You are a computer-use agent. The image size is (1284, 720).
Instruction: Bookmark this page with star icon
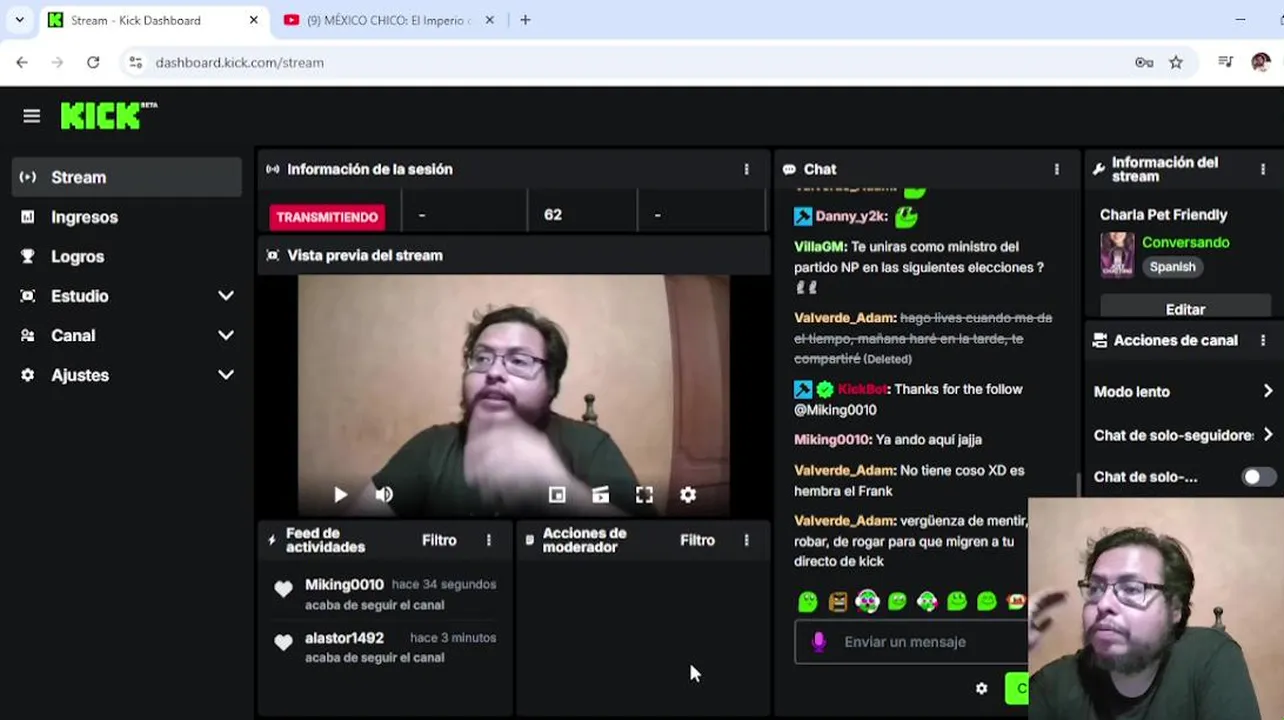click(1176, 62)
